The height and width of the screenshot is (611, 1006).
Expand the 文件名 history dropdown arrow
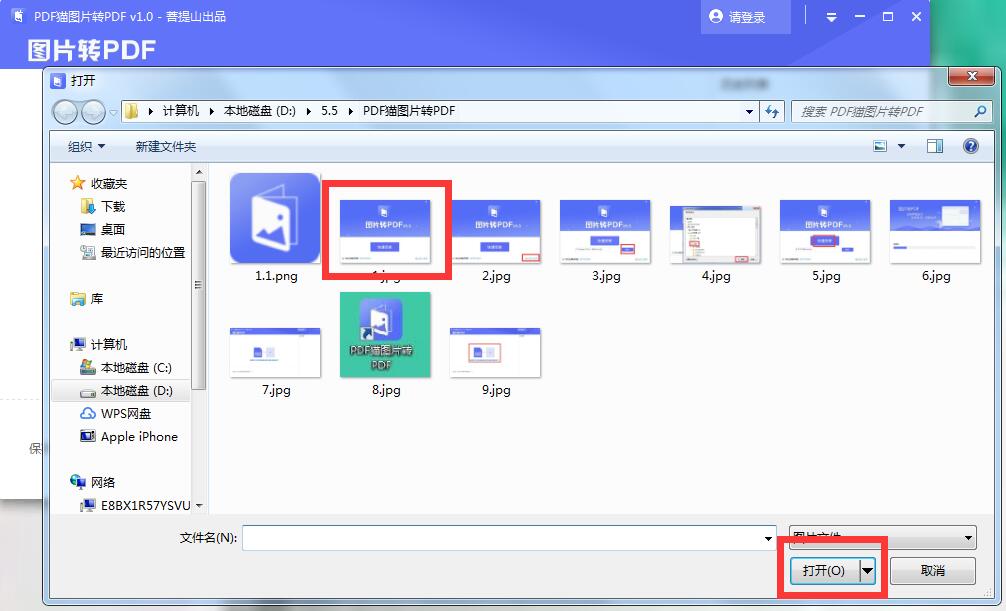[x=768, y=538]
